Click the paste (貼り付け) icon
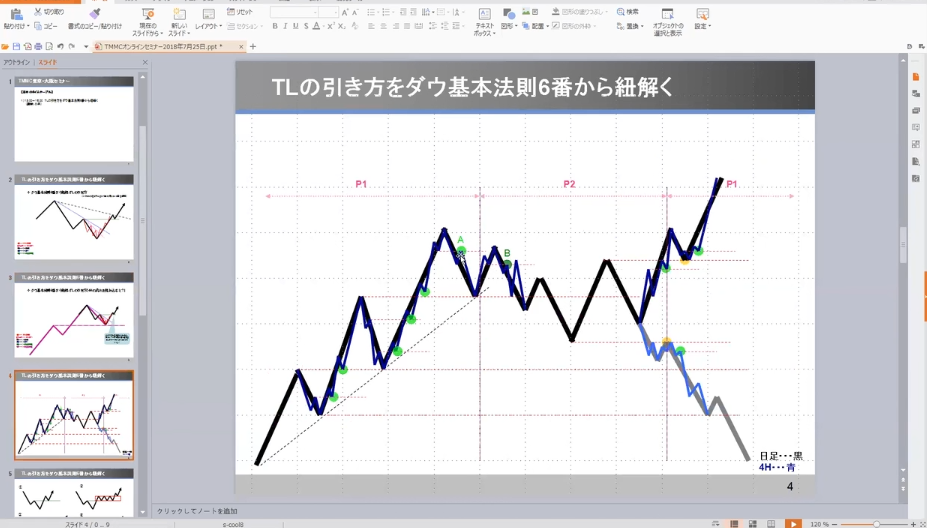This screenshot has width=927, height=528. (x=15, y=14)
